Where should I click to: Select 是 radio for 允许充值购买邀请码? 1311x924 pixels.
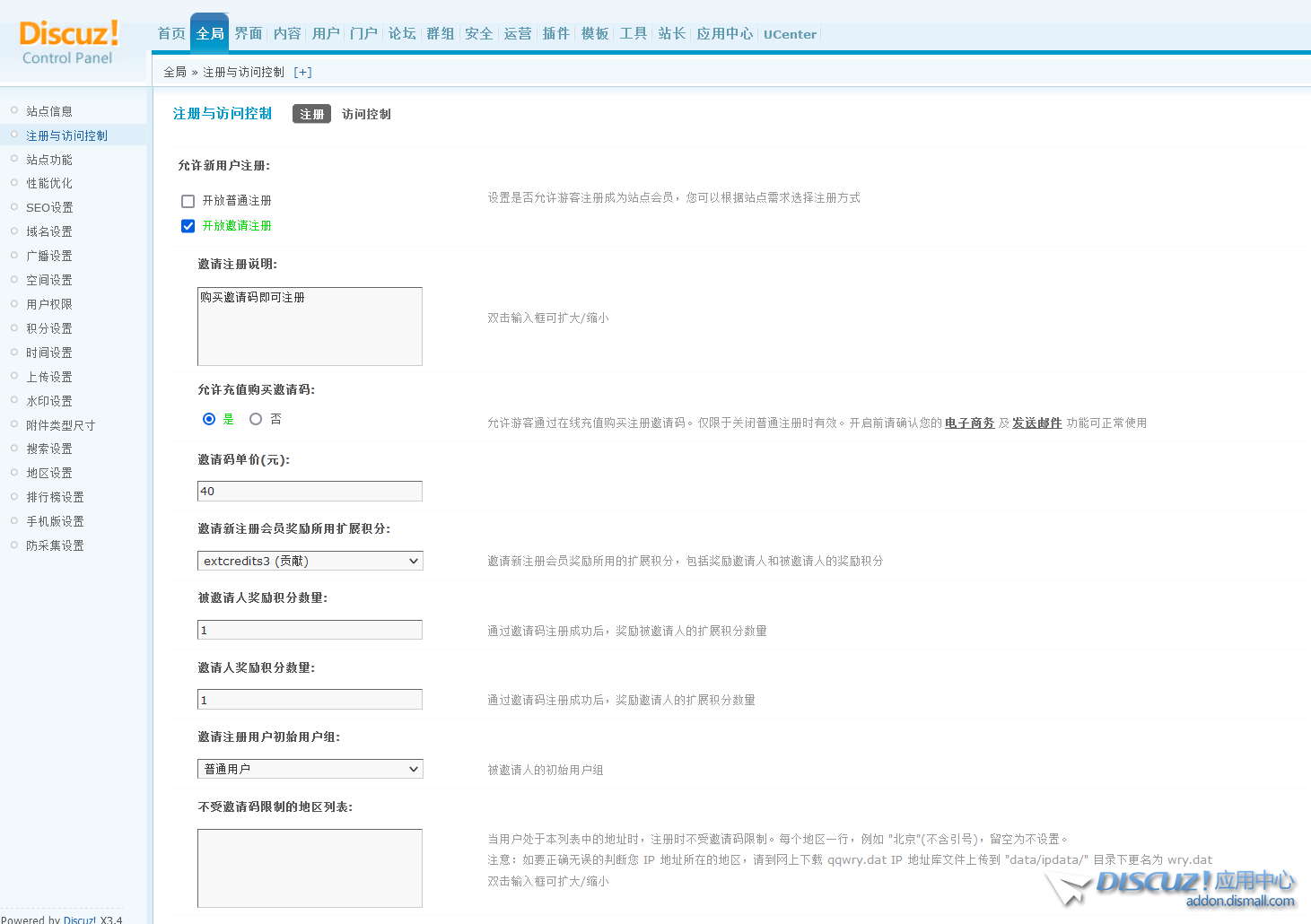click(x=209, y=419)
